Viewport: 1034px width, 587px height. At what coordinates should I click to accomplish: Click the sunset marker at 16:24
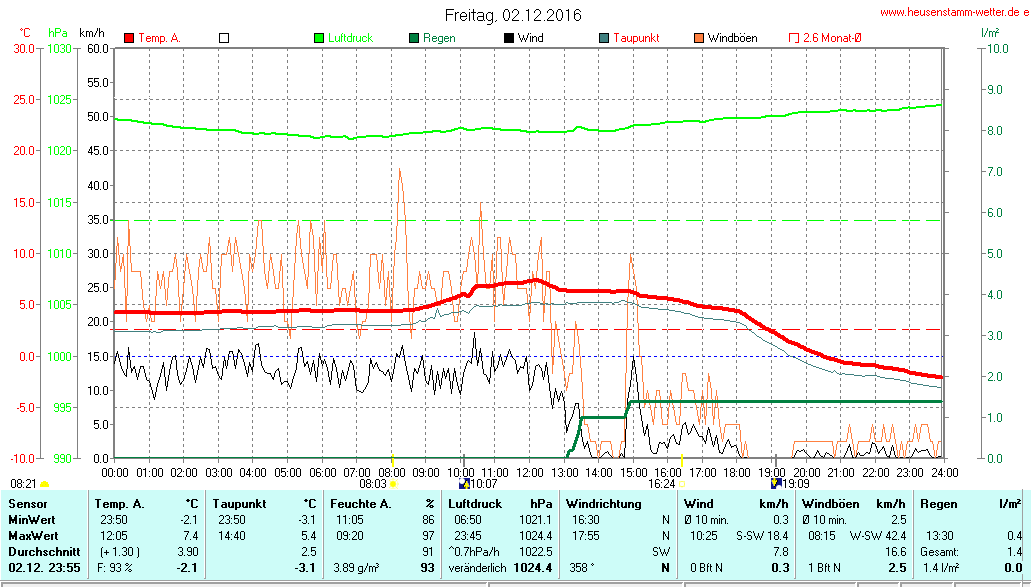click(x=682, y=484)
